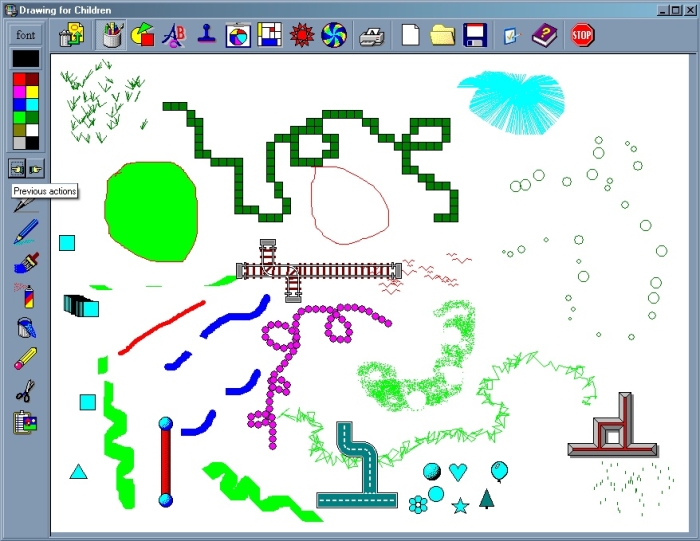700x541 pixels.
Task: Click the red starburst effects icon
Action: pos(301,36)
